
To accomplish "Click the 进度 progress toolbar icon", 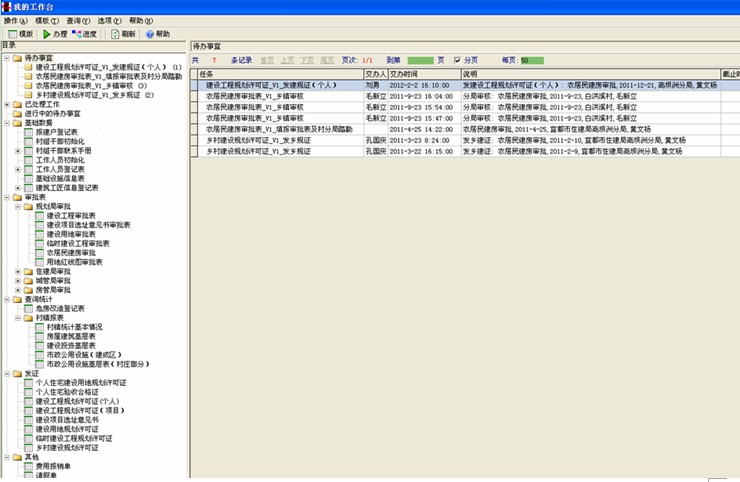I will pyautogui.click(x=76, y=34).
